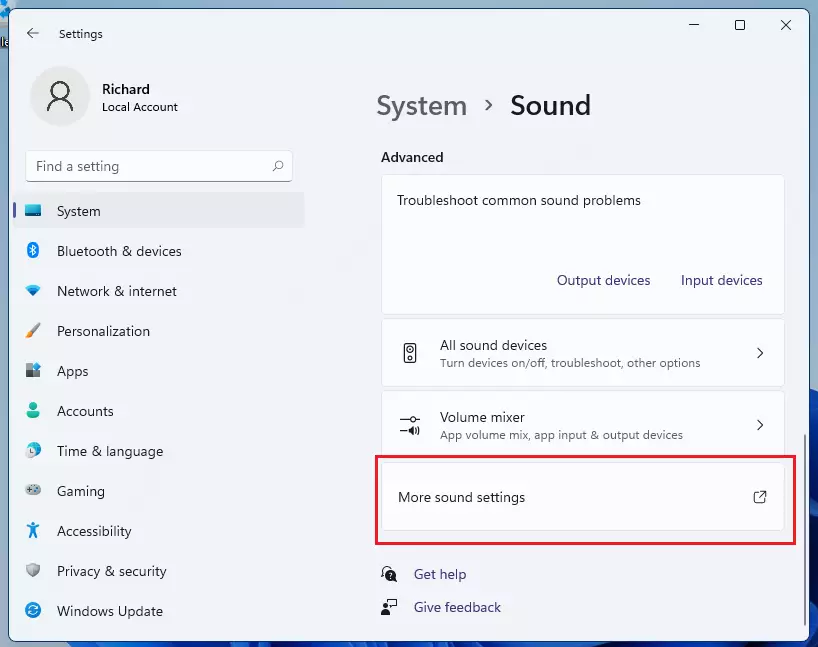Troubleshoot Input devices
Screen dimensions: 818x647
coord(721,280)
